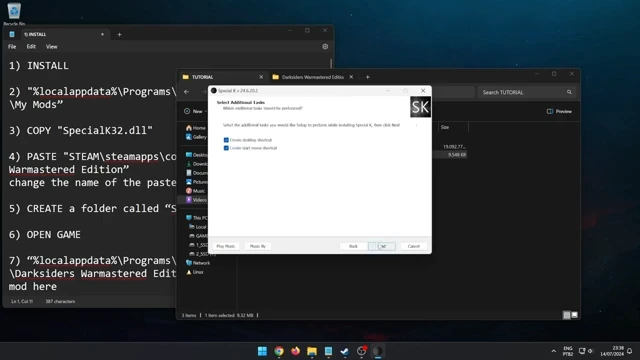Switch Explorer to details view icon
The image size is (640, 360).
point(567,315)
